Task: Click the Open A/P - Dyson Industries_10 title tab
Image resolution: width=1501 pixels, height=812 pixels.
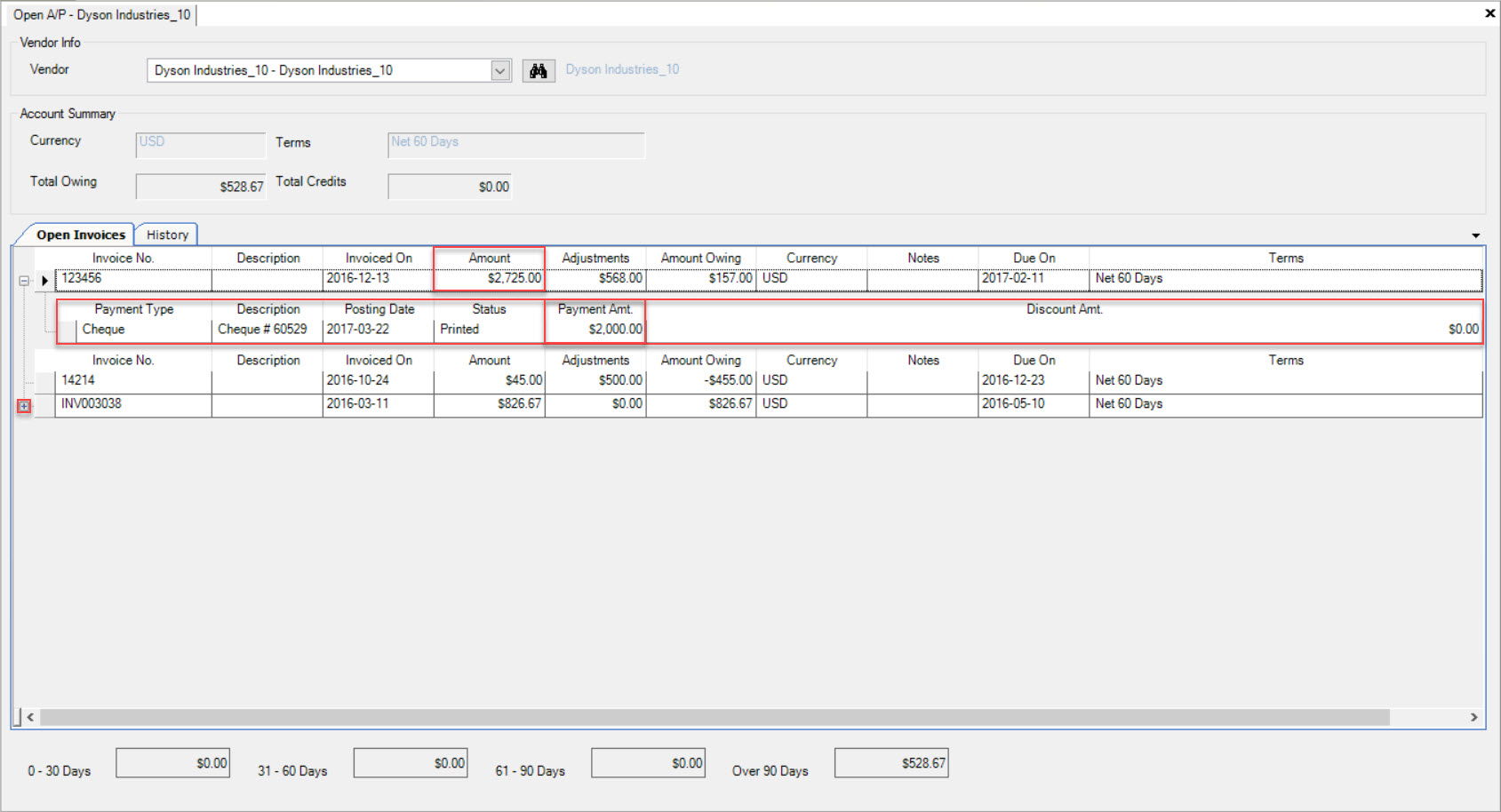Action: tap(101, 15)
